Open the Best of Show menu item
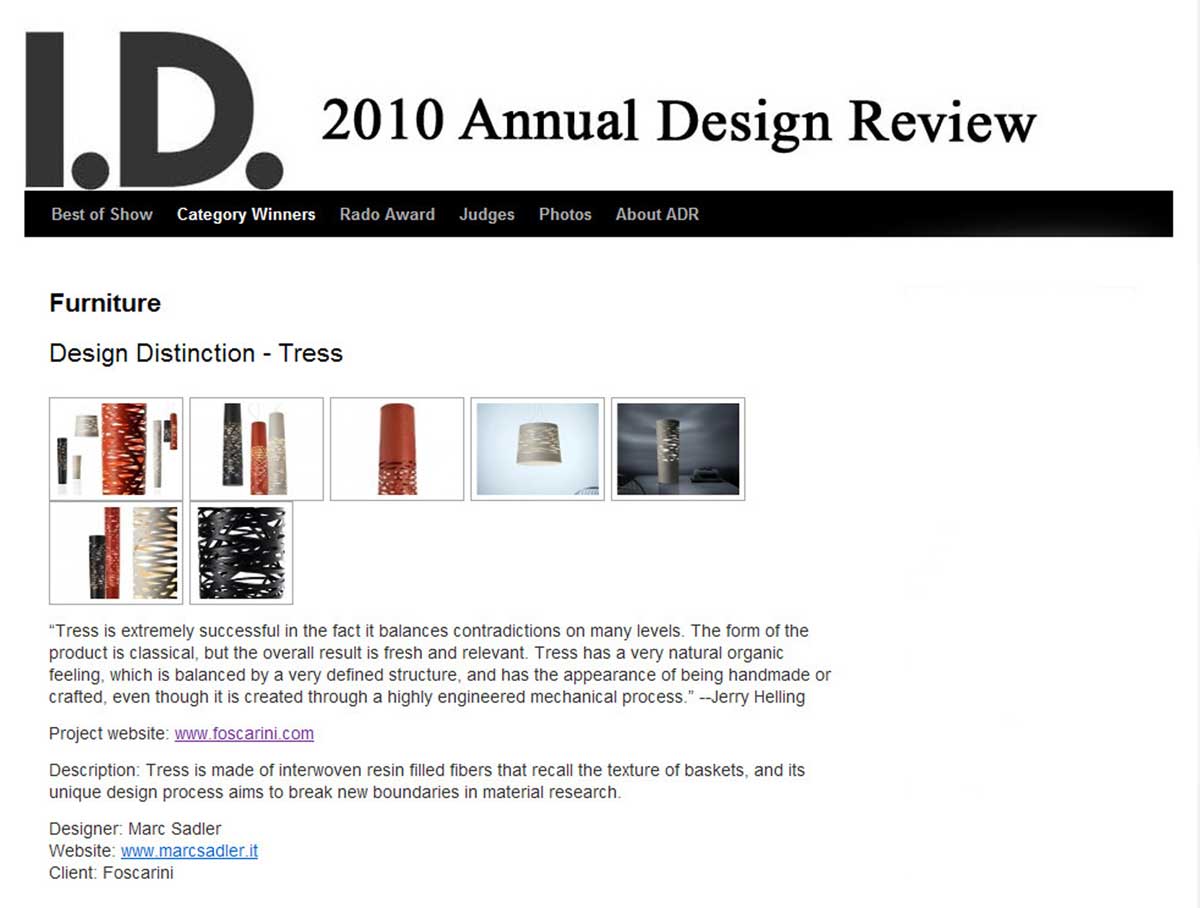 [x=102, y=214]
